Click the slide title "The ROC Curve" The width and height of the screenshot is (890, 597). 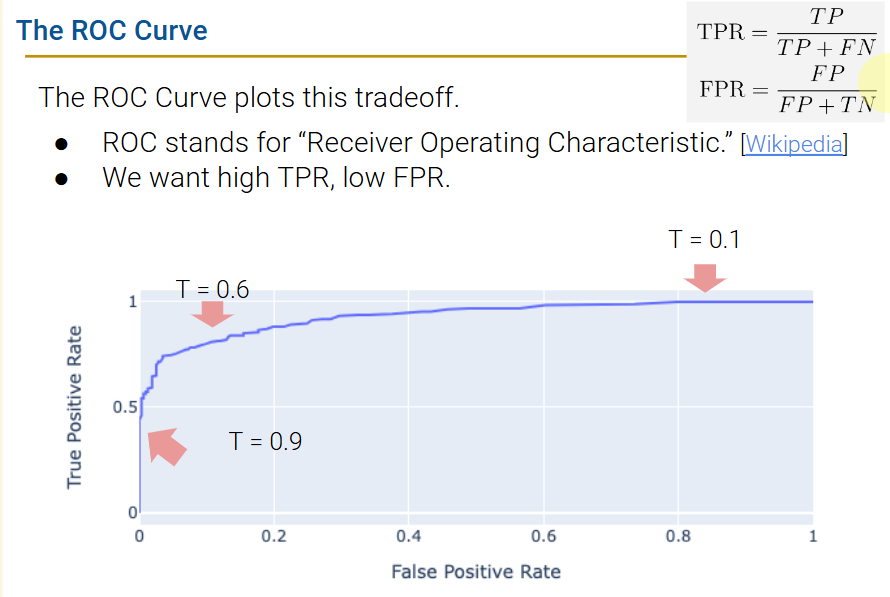[112, 30]
